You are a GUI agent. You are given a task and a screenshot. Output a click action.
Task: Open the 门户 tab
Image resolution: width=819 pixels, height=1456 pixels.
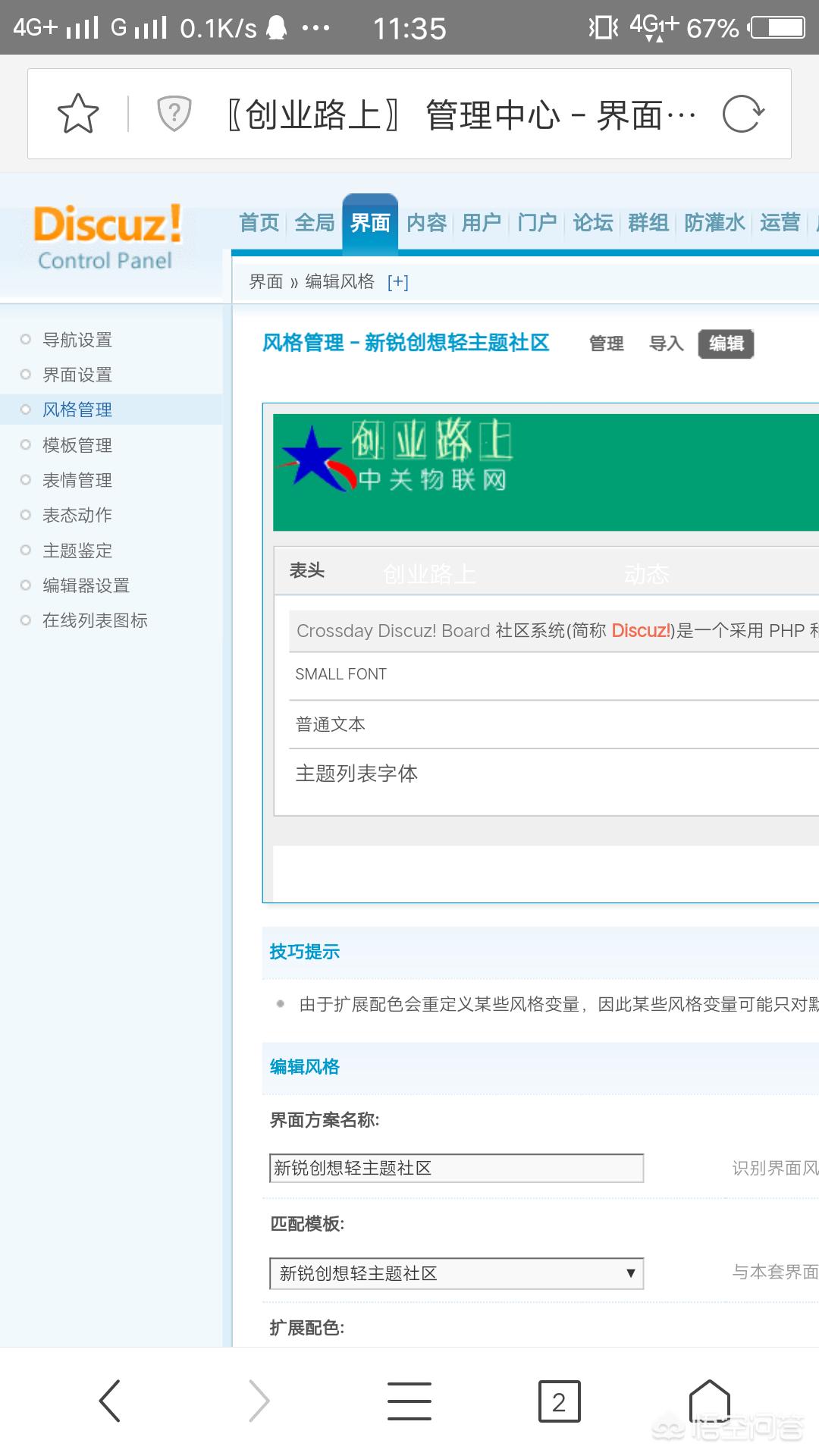click(x=537, y=222)
